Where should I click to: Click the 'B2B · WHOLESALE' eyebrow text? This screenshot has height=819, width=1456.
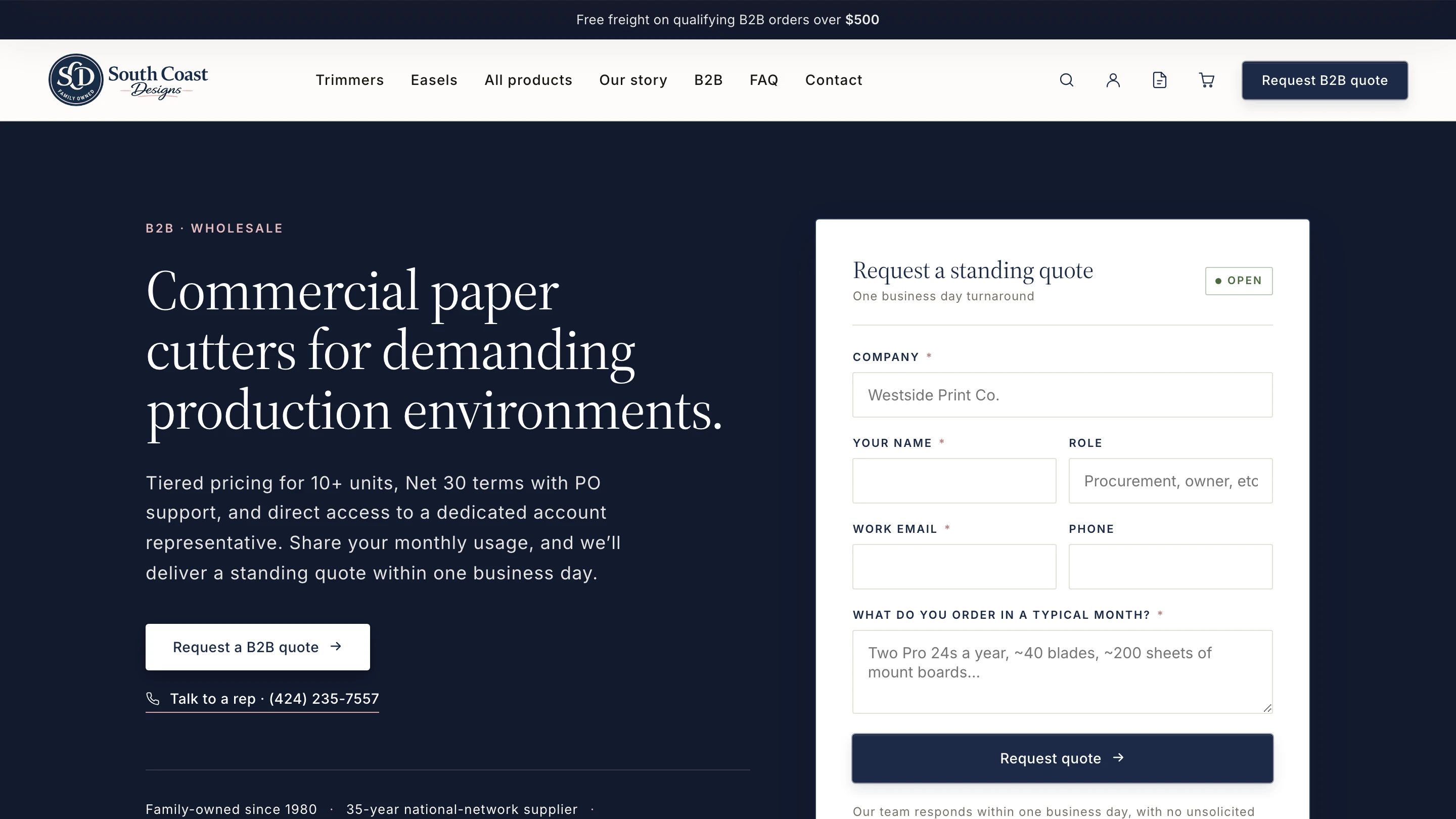[x=214, y=229]
